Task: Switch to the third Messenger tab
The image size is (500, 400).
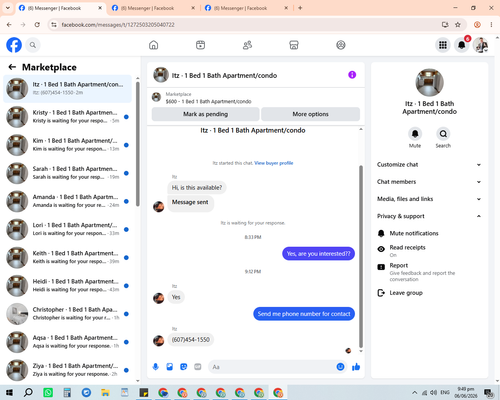Action: point(246,8)
